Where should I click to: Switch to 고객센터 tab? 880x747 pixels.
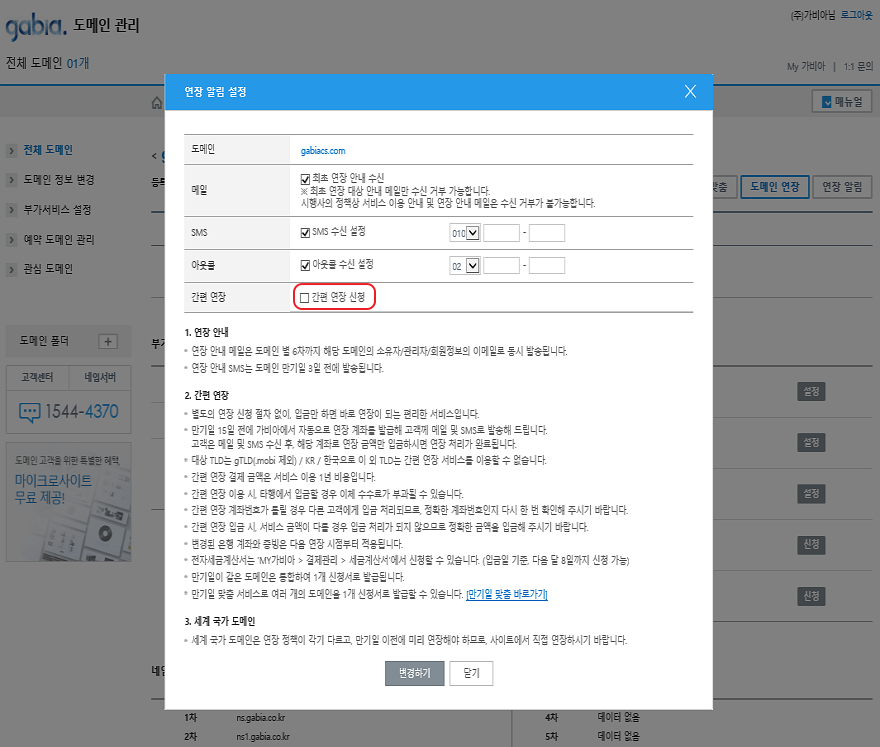(37, 378)
